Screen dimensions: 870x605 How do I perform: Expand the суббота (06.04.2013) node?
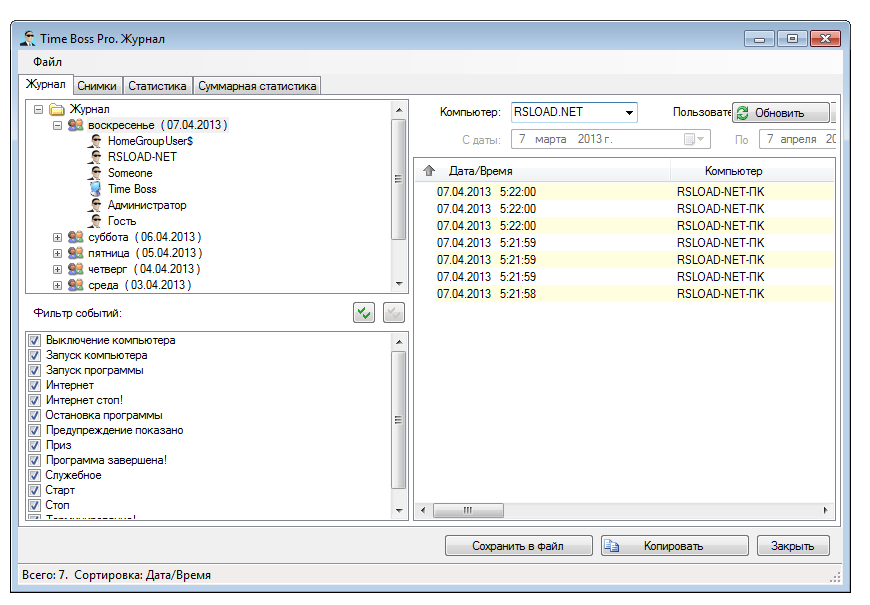tap(57, 236)
